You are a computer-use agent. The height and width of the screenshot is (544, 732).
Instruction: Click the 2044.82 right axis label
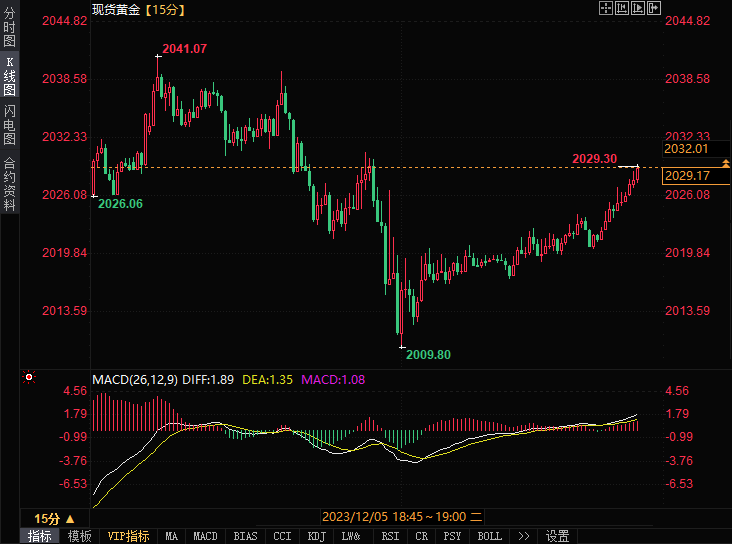click(x=687, y=21)
